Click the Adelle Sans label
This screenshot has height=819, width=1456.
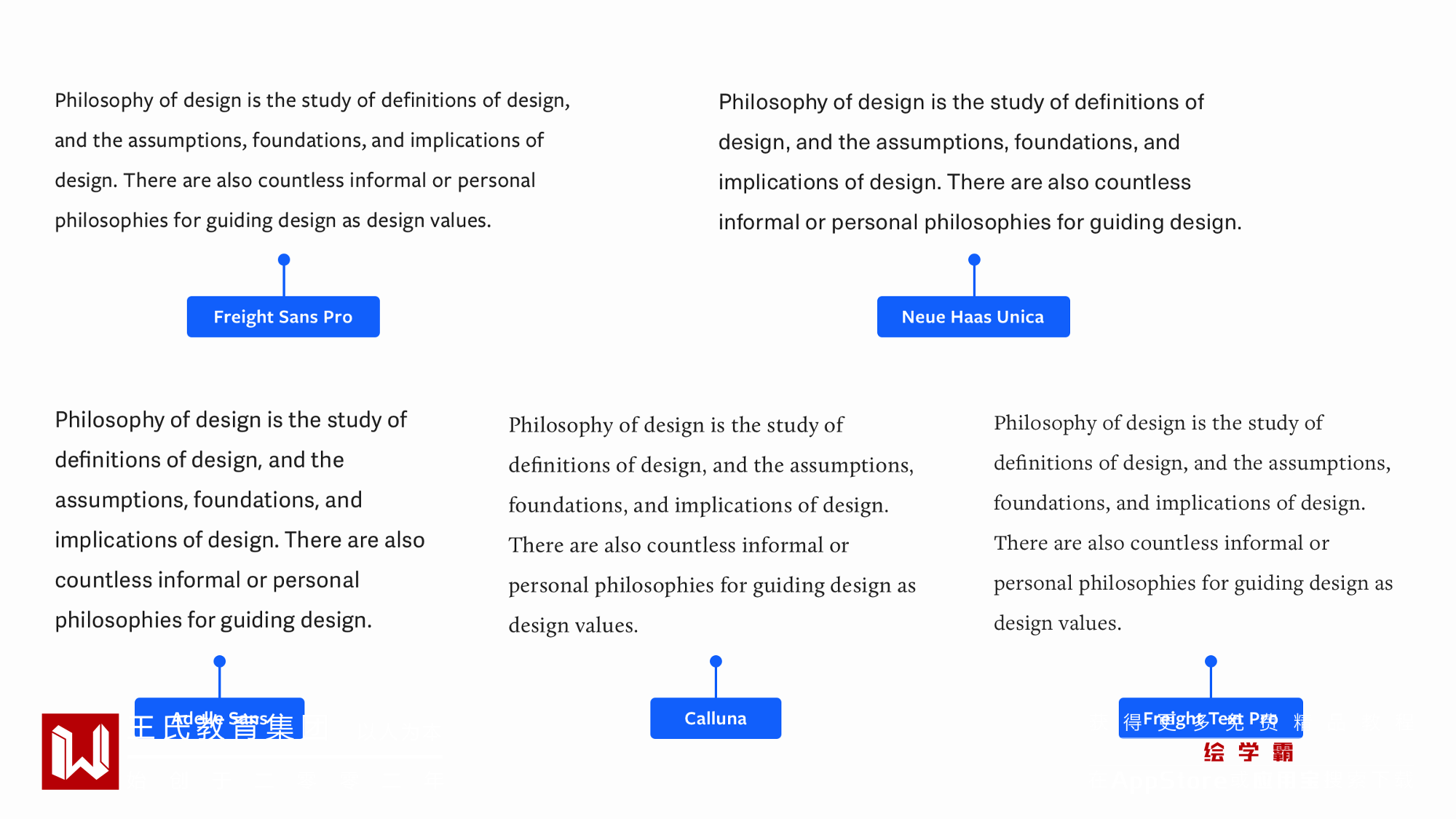(219, 718)
